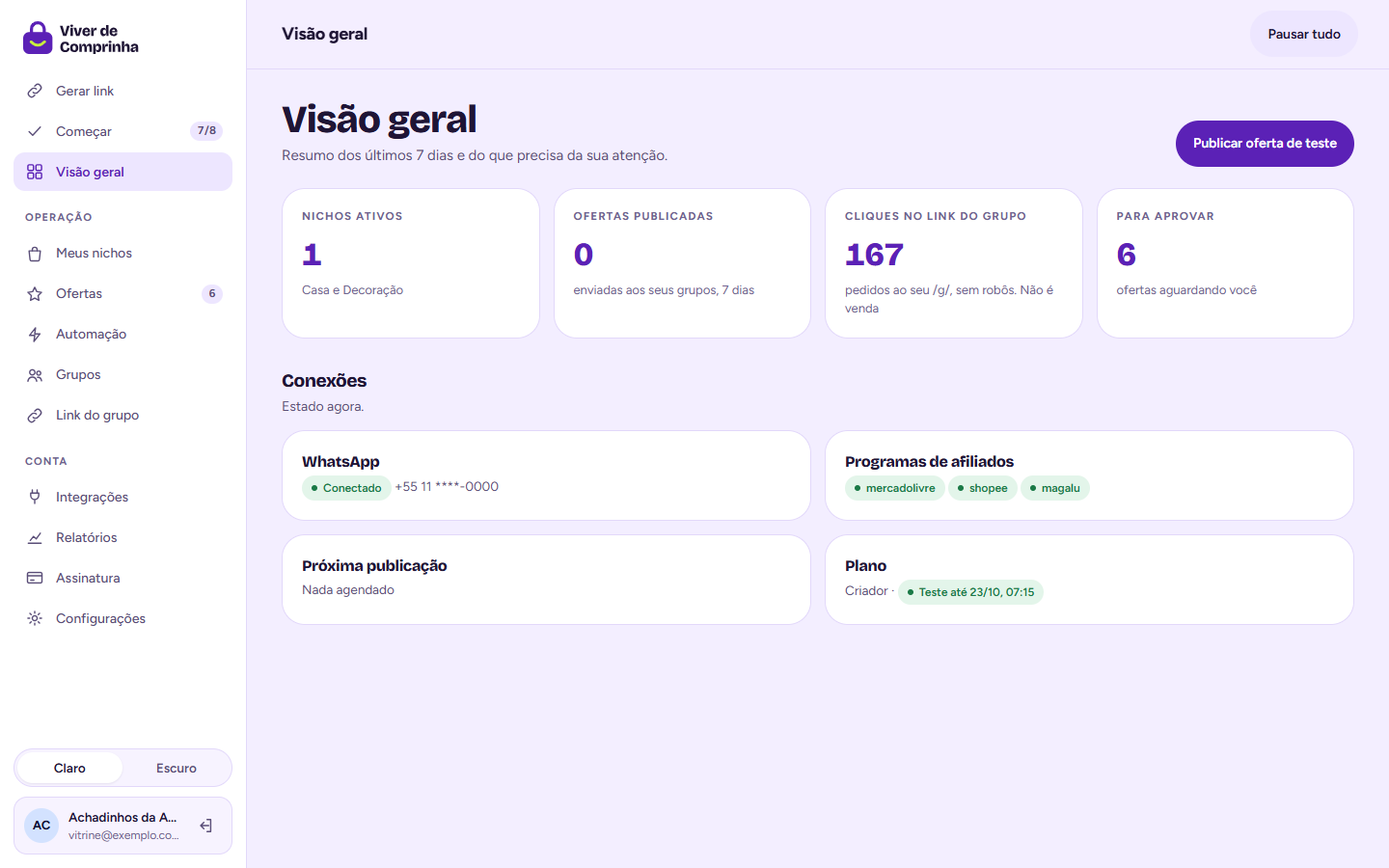Open the Automação section
The image size is (1389, 868).
[123, 335]
